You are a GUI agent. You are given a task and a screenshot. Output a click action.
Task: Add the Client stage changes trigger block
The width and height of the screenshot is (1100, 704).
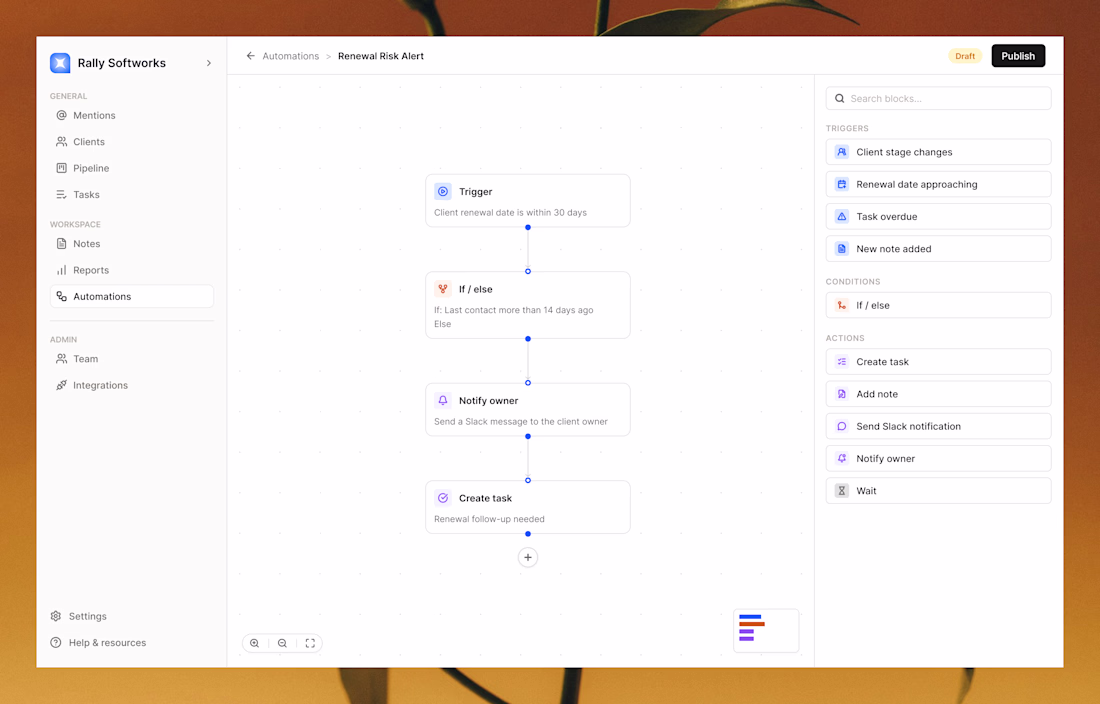(x=939, y=152)
